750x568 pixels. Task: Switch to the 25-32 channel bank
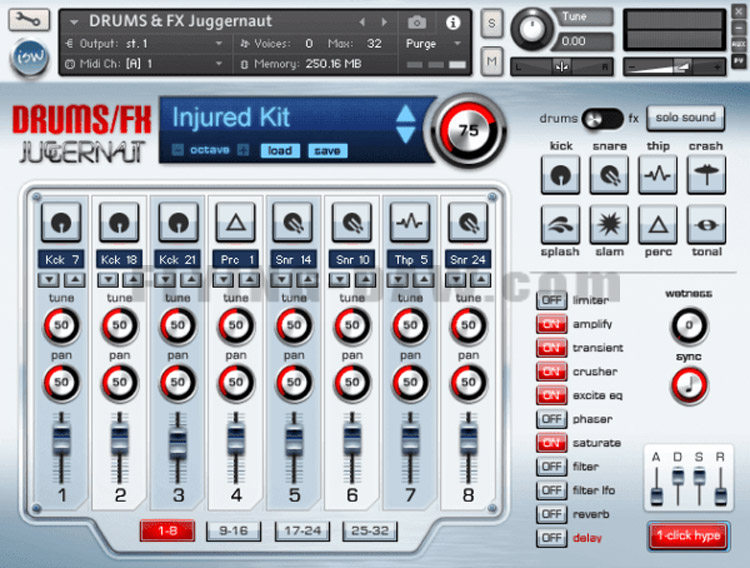click(x=370, y=531)
